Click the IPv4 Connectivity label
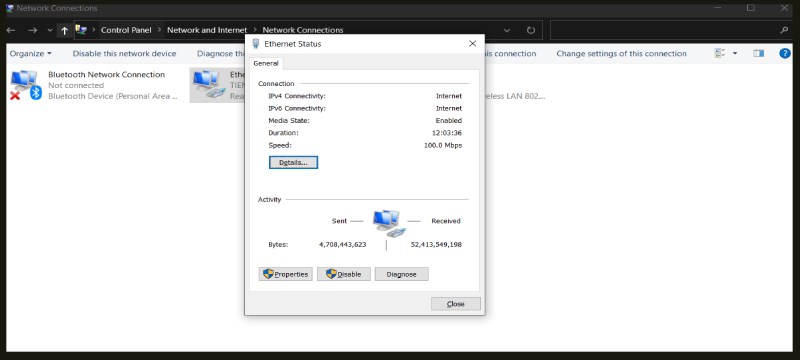Viewport: 800px width, 360px height. [x=297, y=96]
